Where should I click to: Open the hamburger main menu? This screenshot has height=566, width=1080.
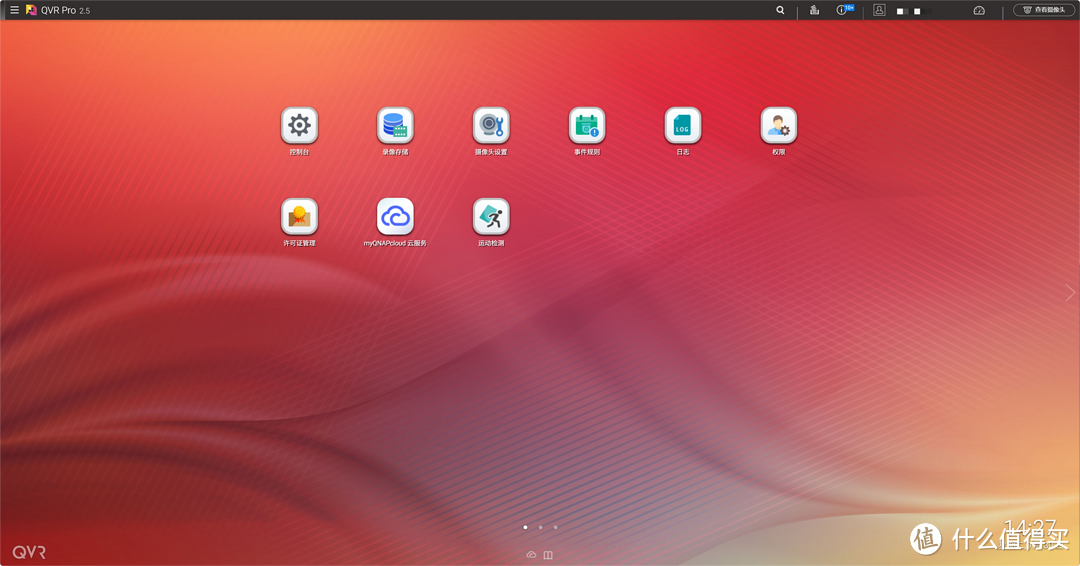(14, 10)
